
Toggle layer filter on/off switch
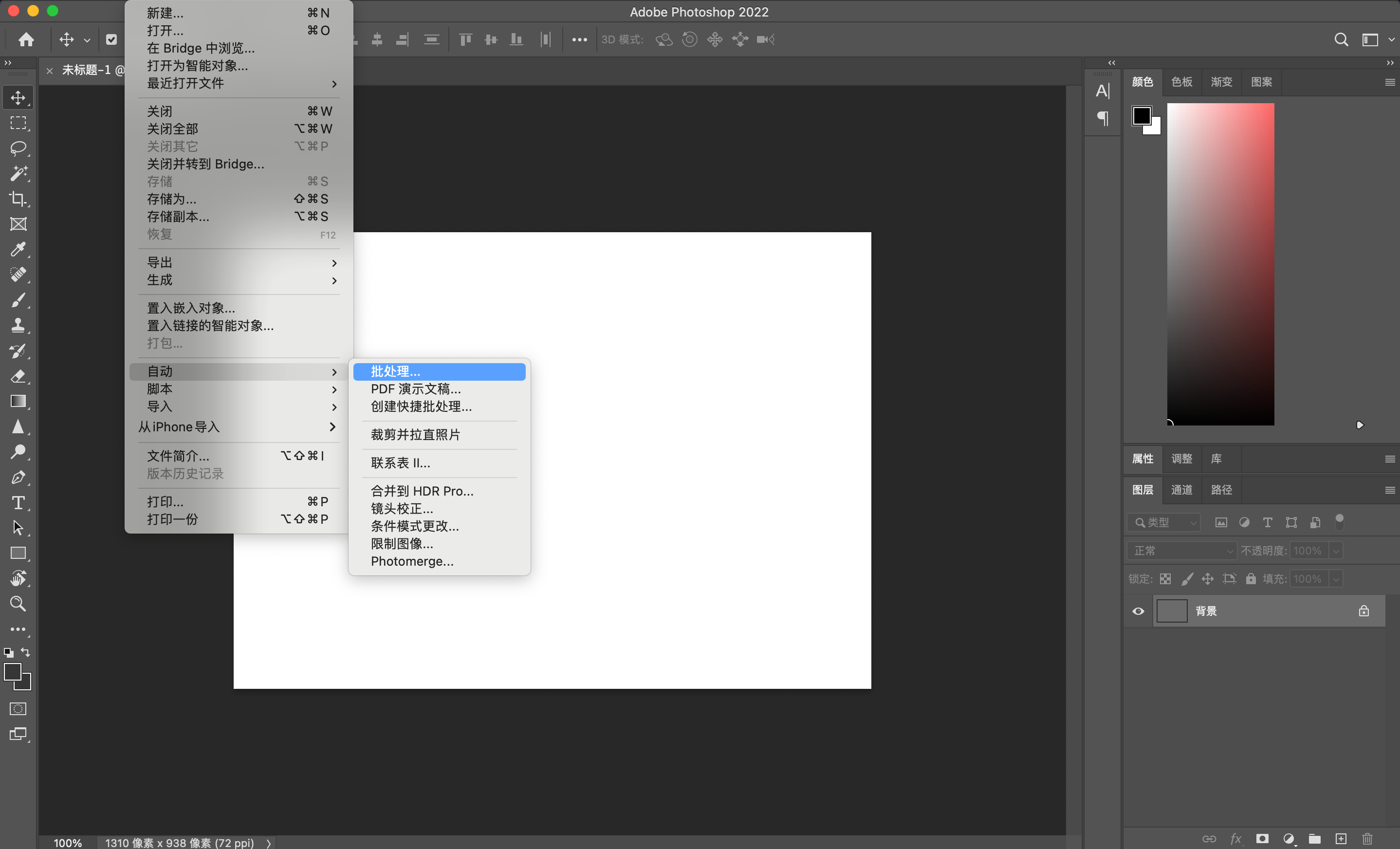coord(1339,522)
